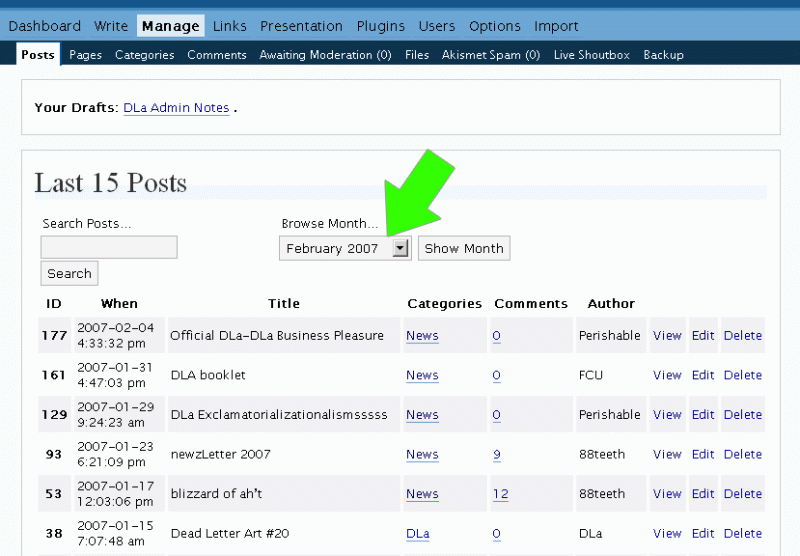
Task: Delete the newzLetter 2007 post
Action: 743,454
